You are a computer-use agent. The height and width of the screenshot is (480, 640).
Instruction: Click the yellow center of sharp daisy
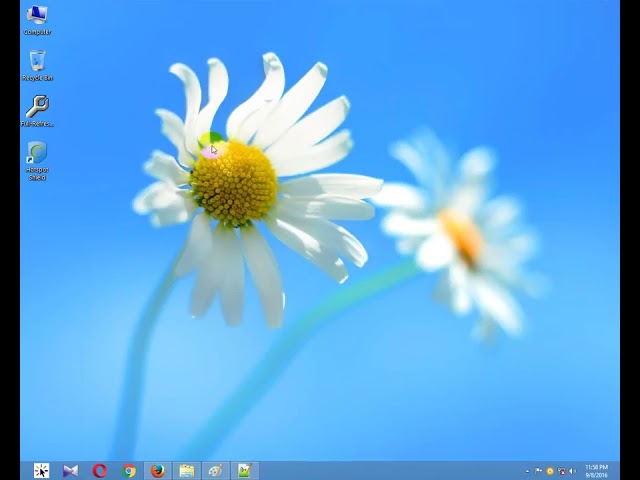pos(234,182)
